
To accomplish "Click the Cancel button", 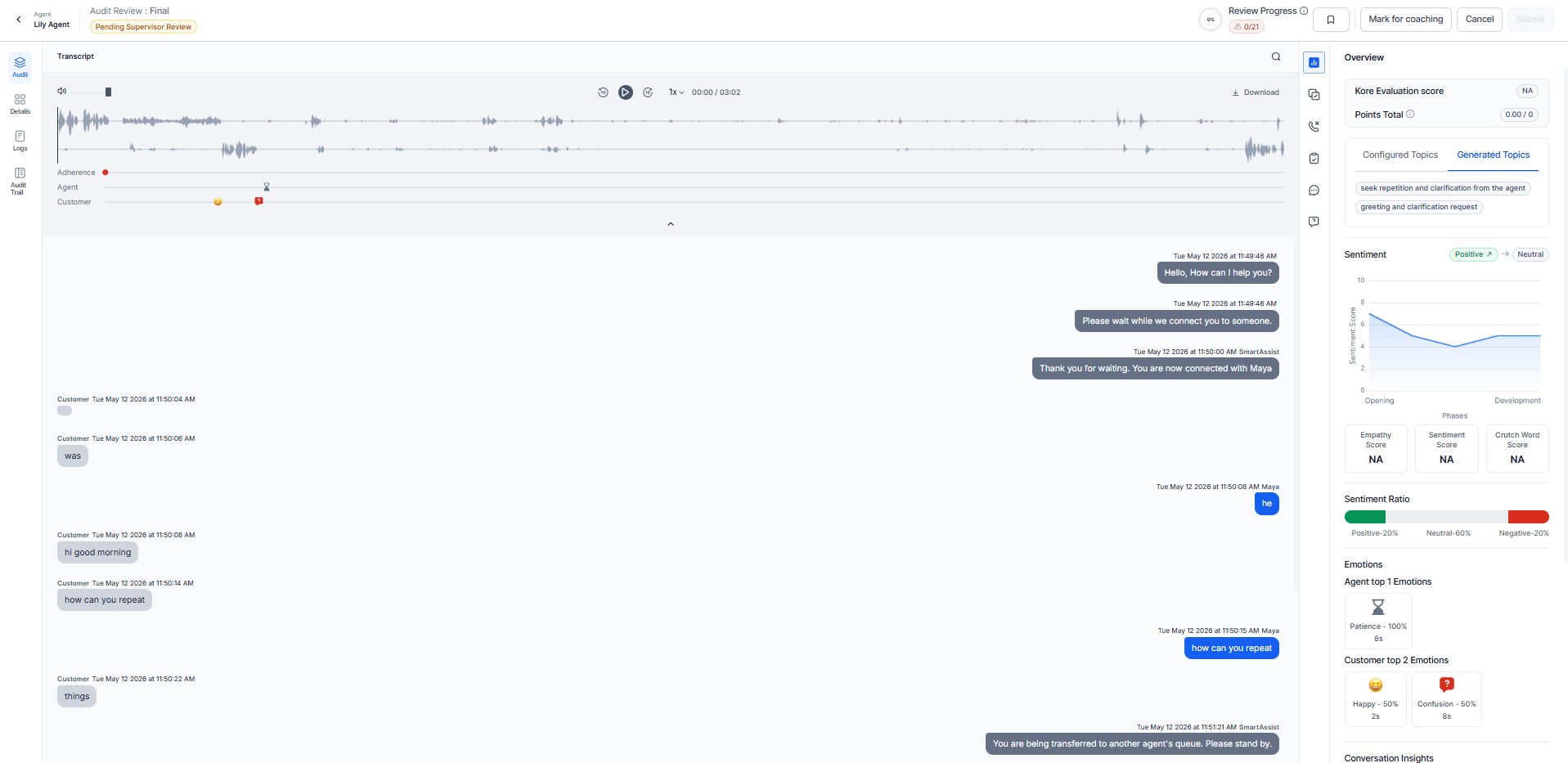I will (1479, 20).
